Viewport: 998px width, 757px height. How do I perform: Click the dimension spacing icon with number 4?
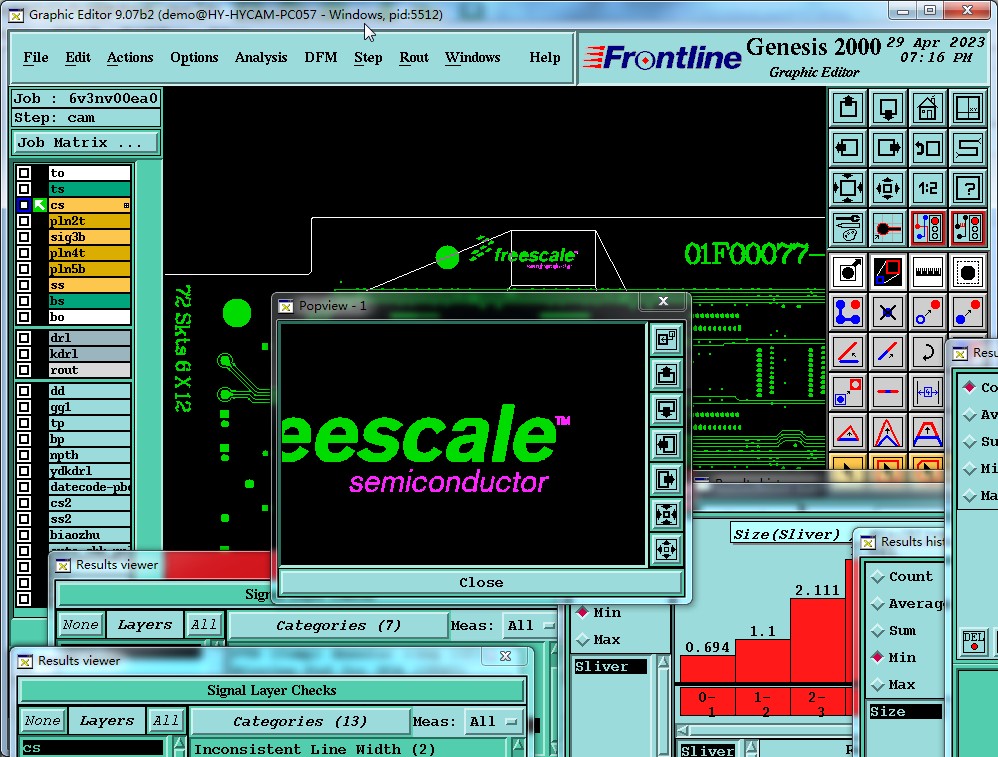pos(928,391)
